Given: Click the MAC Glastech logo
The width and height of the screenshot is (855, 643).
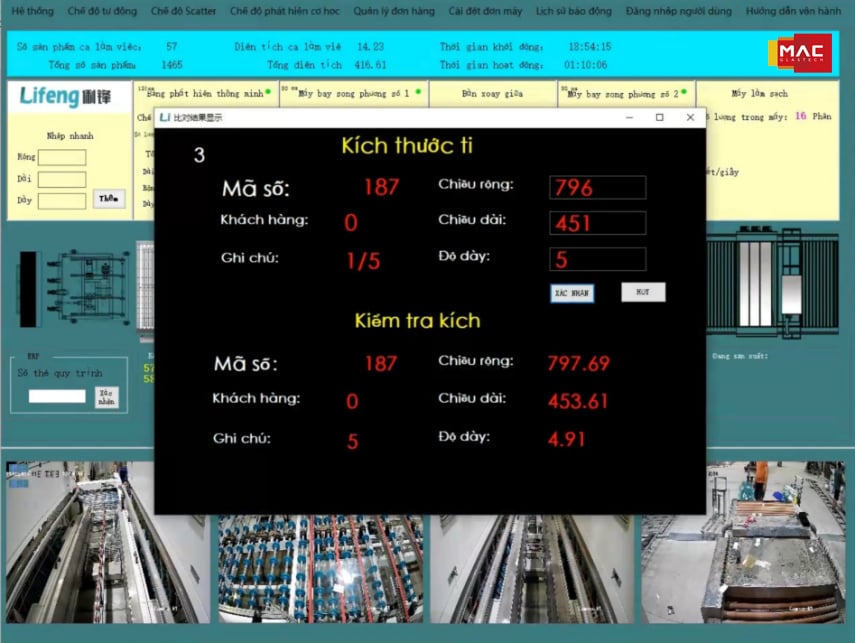Looking at the screenshot, I should (800, 53).
